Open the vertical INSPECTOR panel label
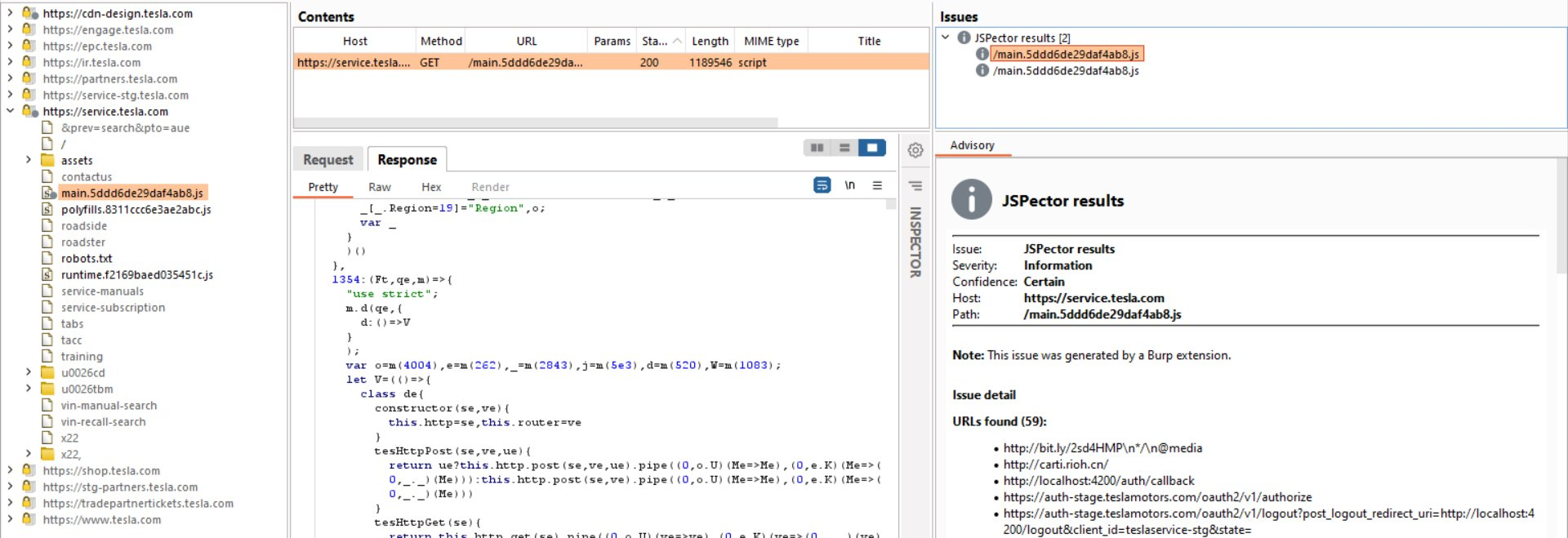The image size is (1568, 538). [x=915, y=242]
